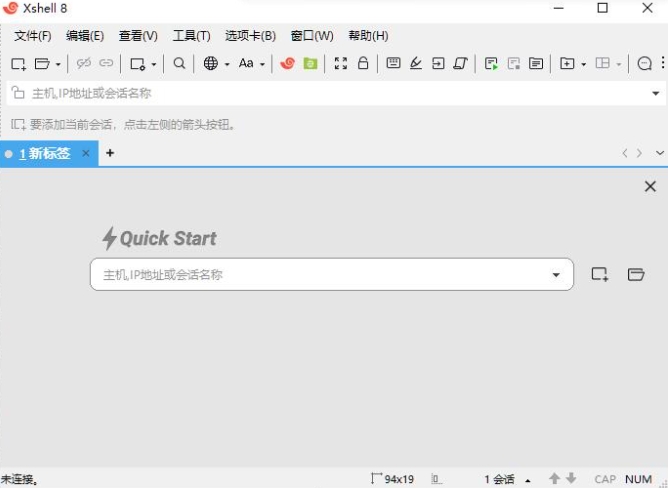Click the Quick Start host input field

[320, 275]
